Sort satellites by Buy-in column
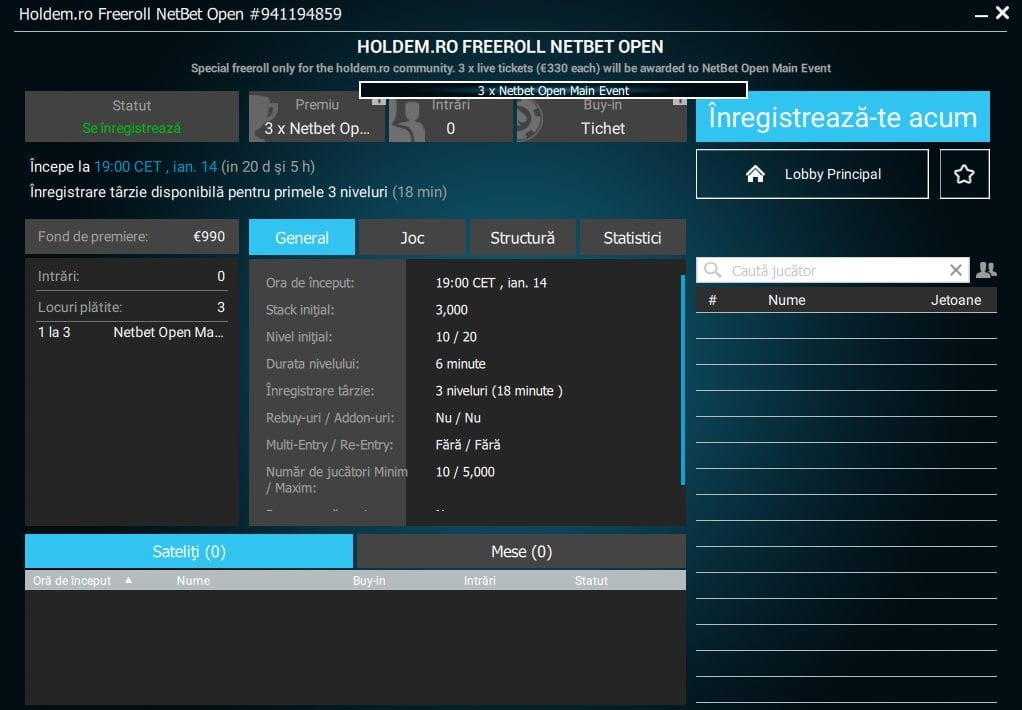Image resolution: width=1022 pixels, height=710 pixels. click(x=369, y=580)
